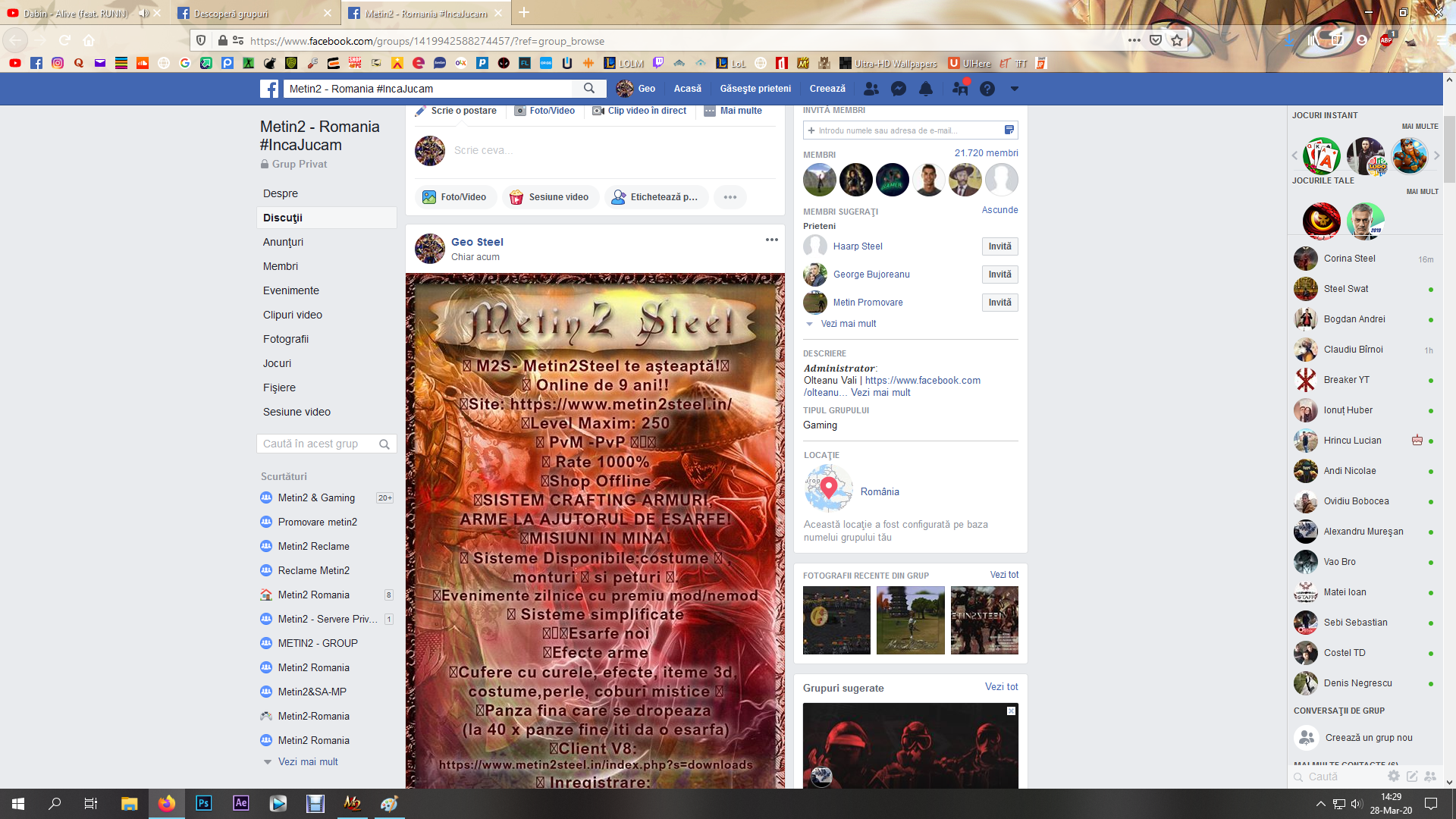Open the notifications bell icon

(x=926, y=89)
